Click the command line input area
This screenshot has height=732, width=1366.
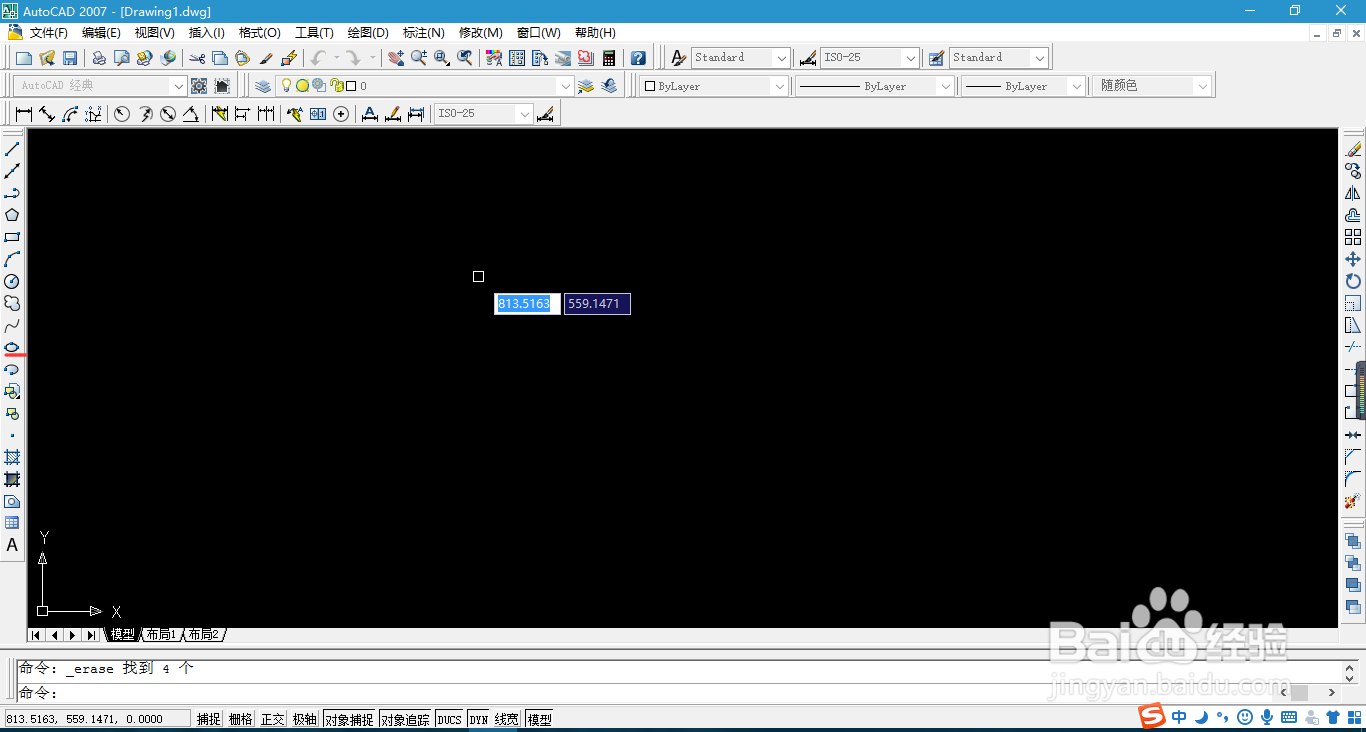(x=680, y=692)
